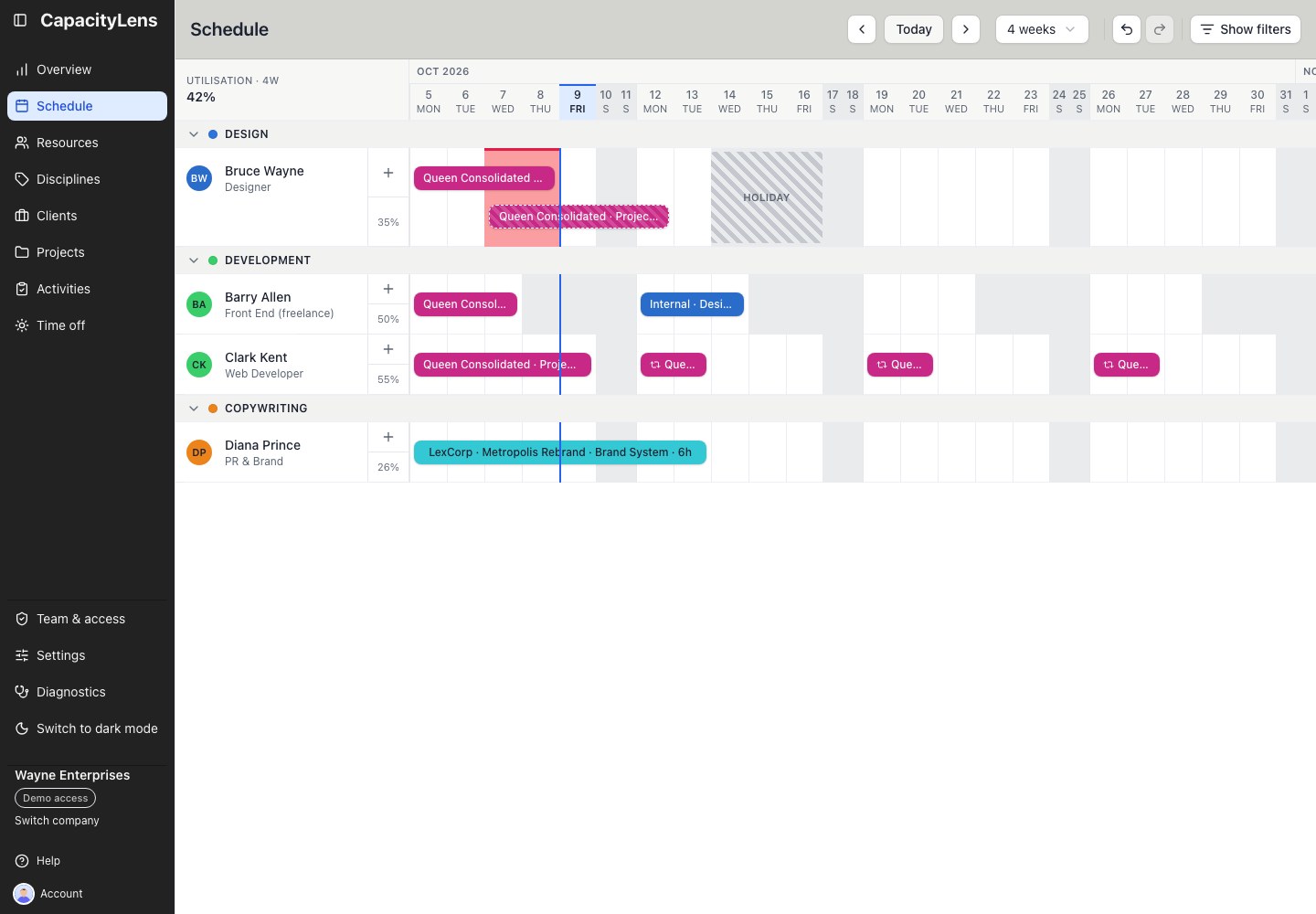Screen dimensions: 1316x914
Task: Click Switch company link
Action: pos(57,821)
